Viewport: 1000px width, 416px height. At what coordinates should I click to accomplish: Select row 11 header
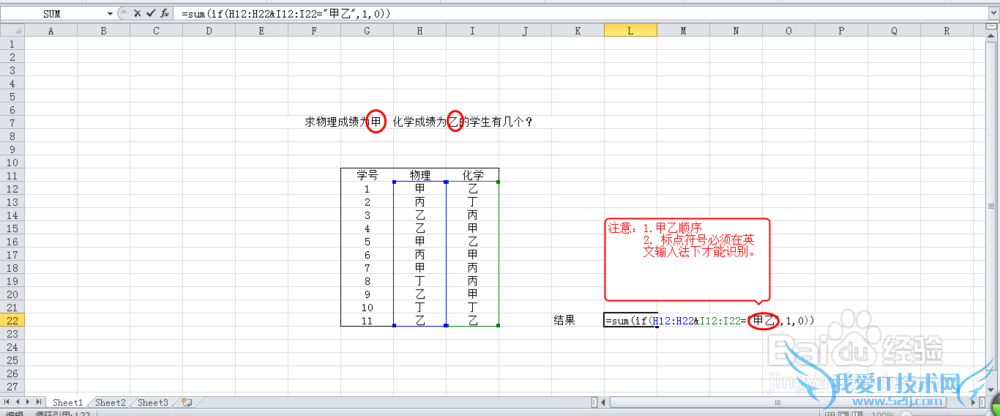click(13, 175)
